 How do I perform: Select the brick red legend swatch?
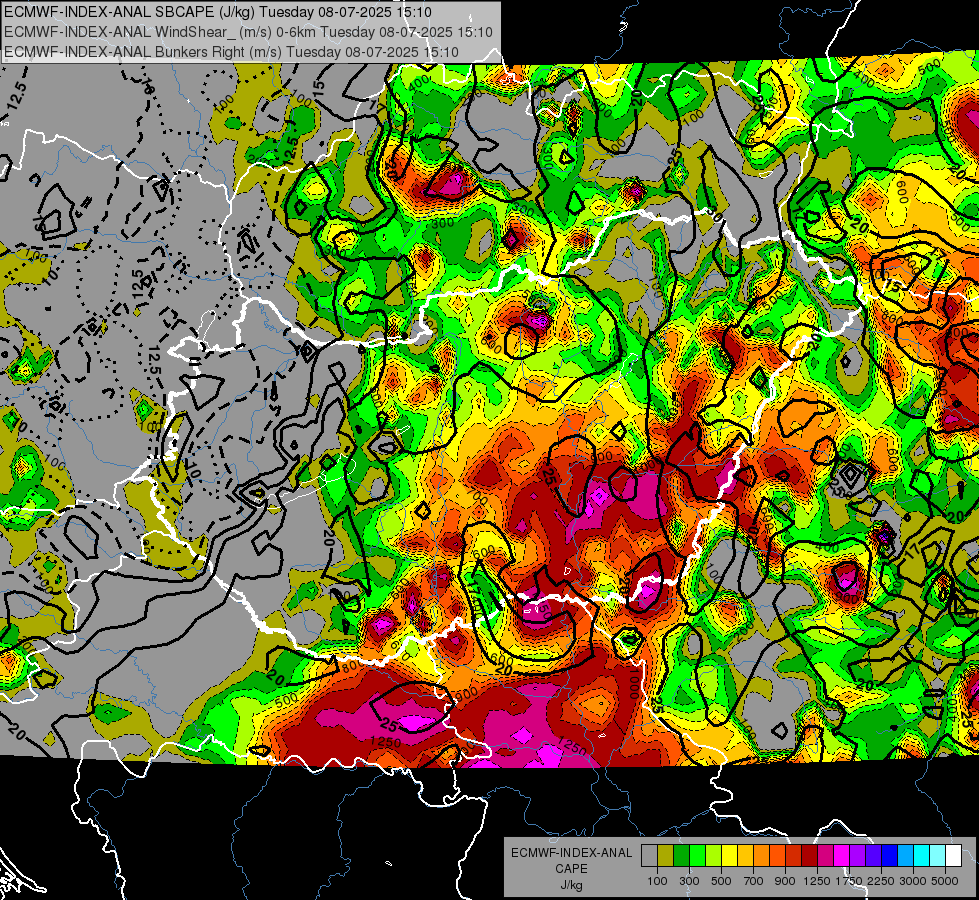[x=794, y=855]
